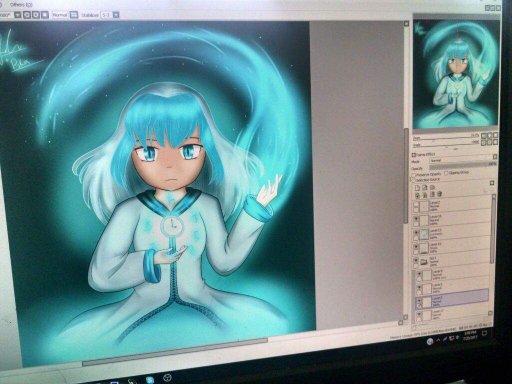Click the navigator preview thumbnail
Viewport: 512px width, 384px height.
pyautogui.click(x=456, y=74)
